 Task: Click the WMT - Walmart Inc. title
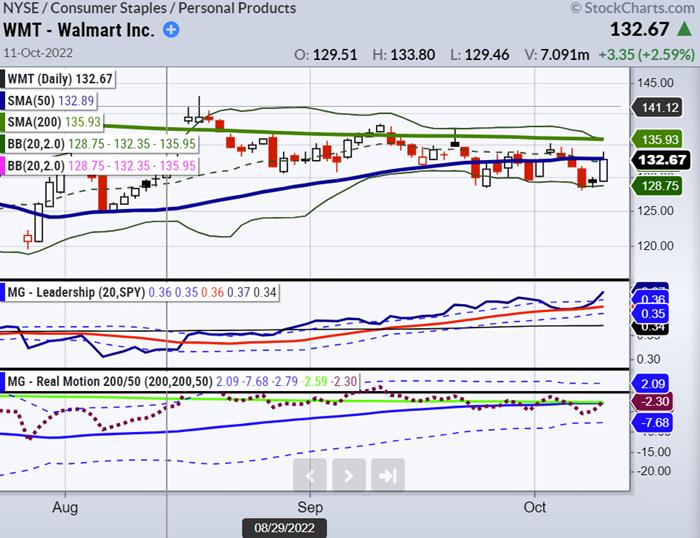(78, 30)
